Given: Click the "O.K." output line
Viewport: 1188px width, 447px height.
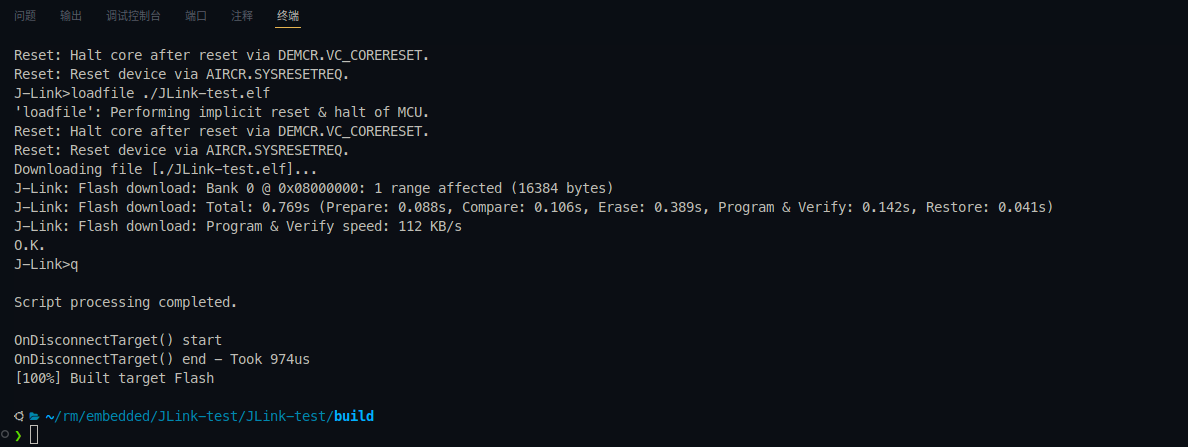Looking at the screenshot, I should (30, 245).
